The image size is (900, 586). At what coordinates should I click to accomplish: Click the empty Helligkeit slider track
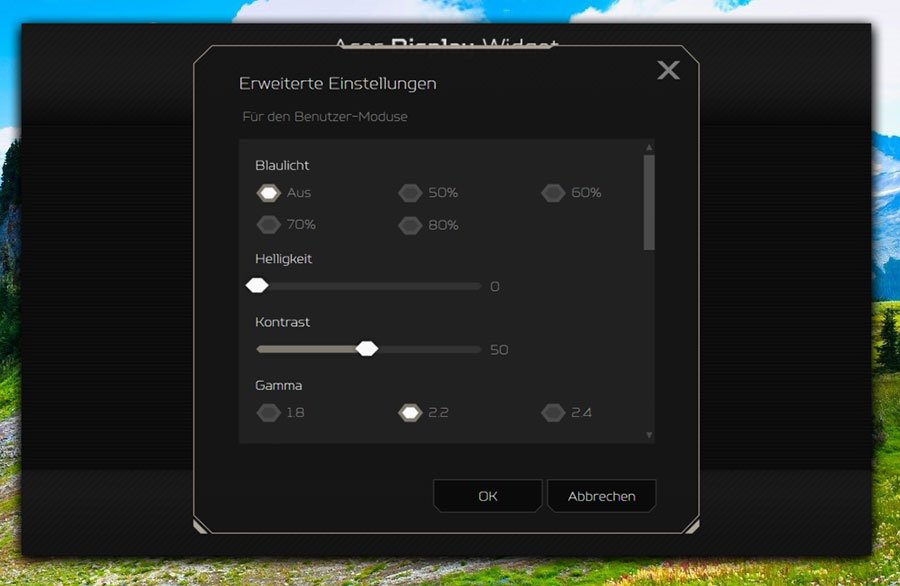pyautogui.click(x=380, y=286)
